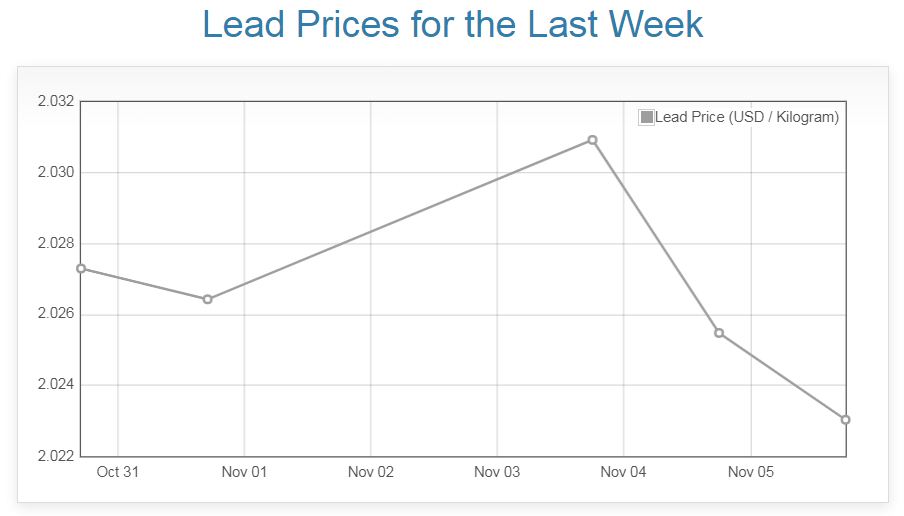
Task: Select the 2.030 y-axis tick label
Action: click(55, 173)
